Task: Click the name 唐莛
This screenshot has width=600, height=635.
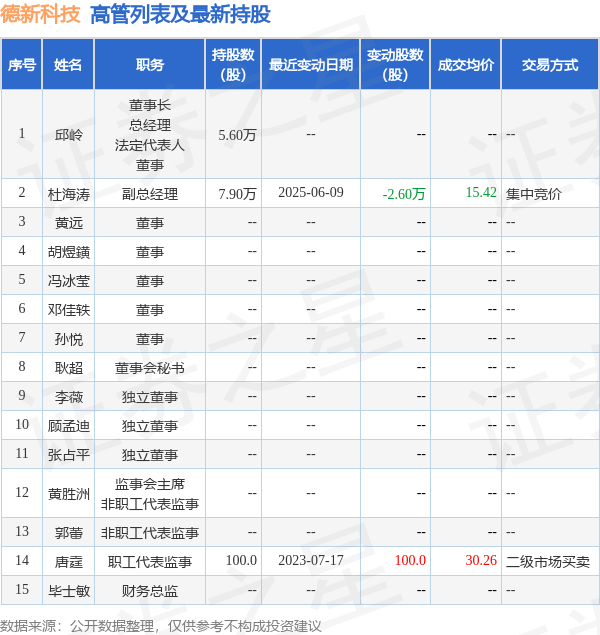Action: (x=68, y=562)
